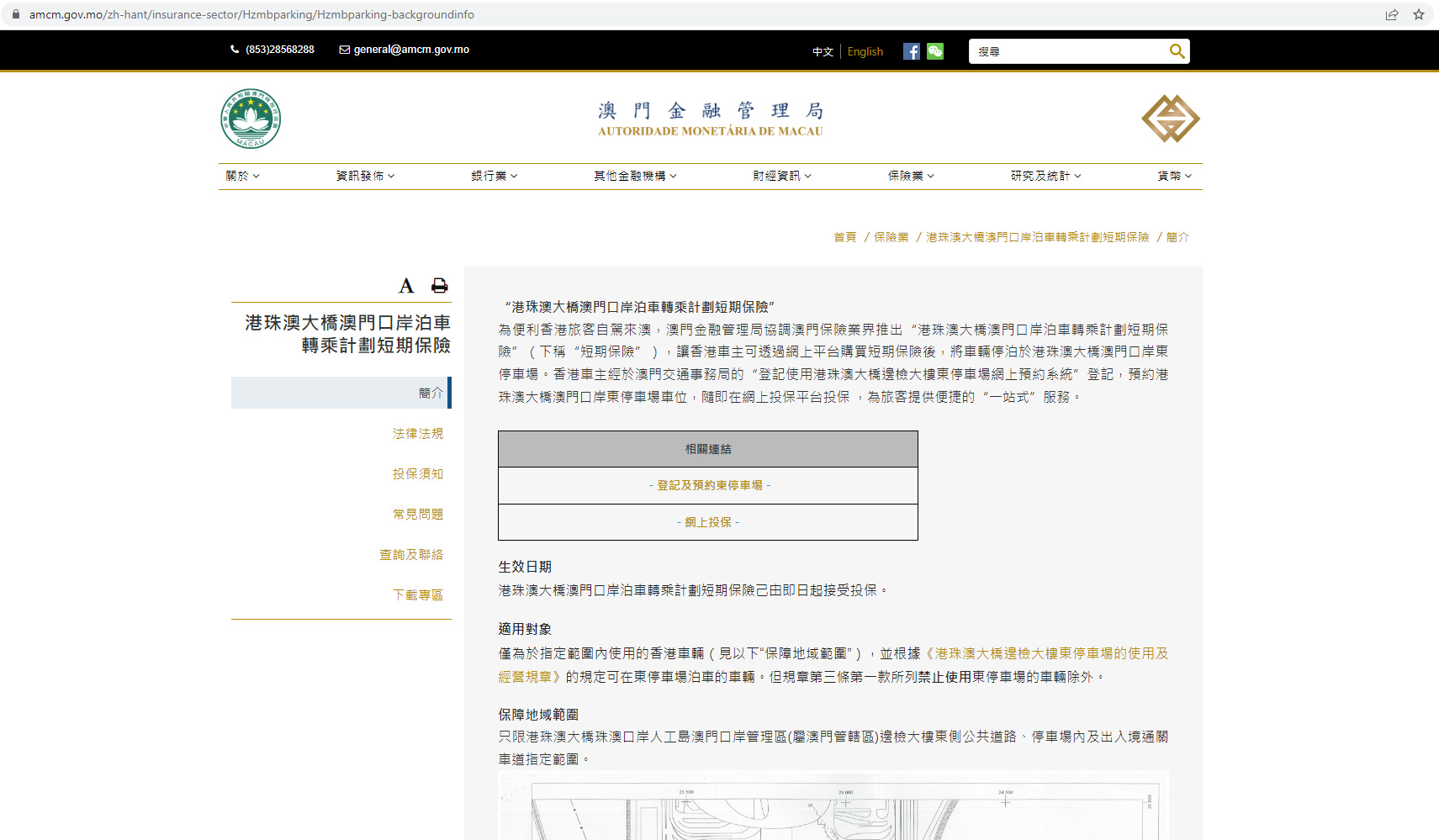Image resolution: width=1439 pixels, height=840 pixels.
Task: Click the font size 'A' icon
Action: 406,286
